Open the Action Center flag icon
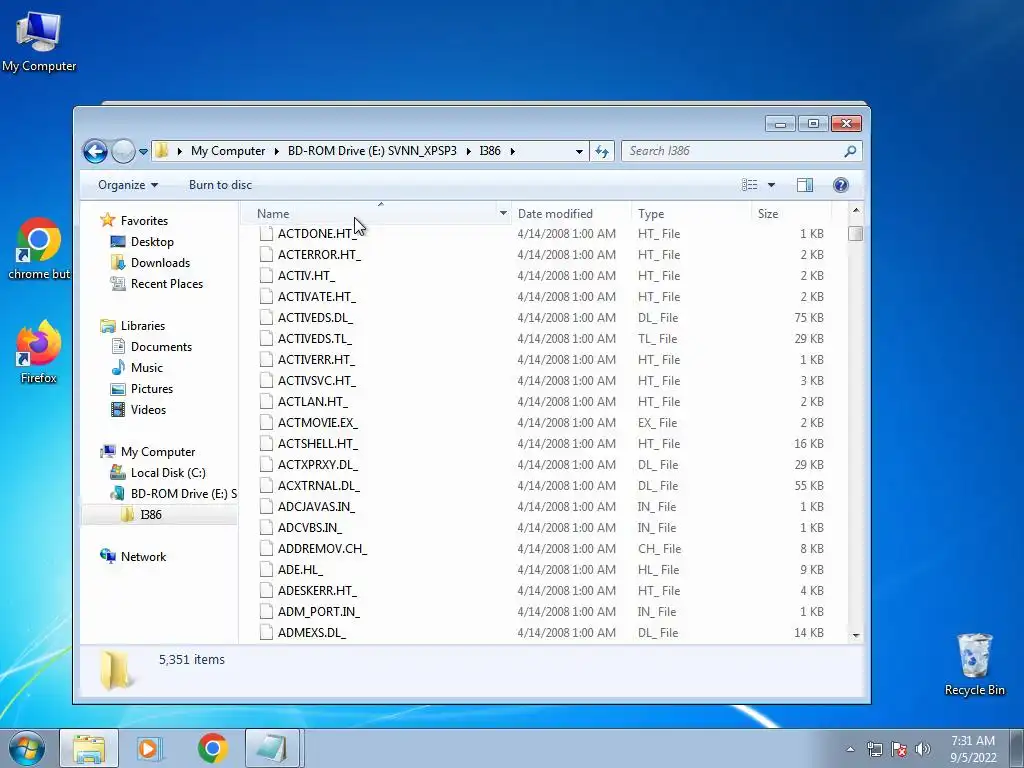This screenshot has height=768, width=1024. (899, 749)
